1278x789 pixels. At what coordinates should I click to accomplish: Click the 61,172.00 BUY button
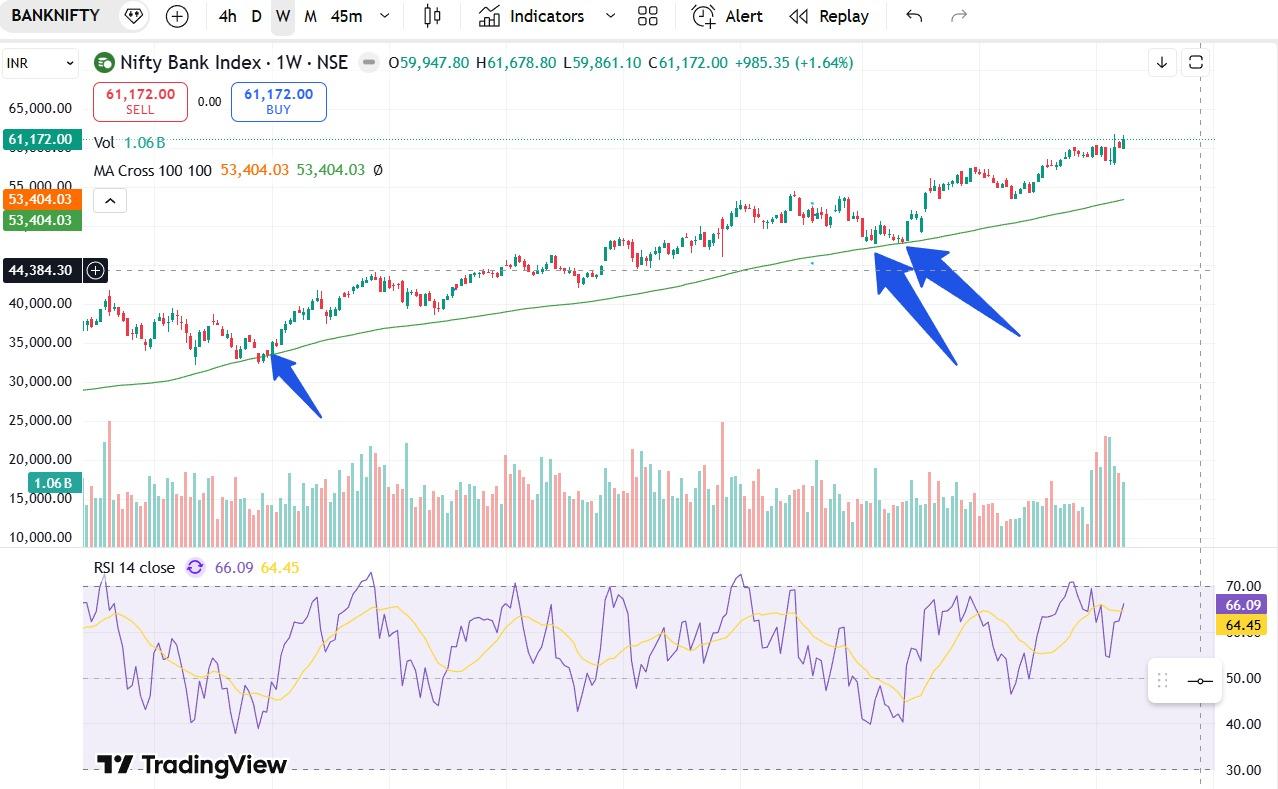tap(278, 101)
